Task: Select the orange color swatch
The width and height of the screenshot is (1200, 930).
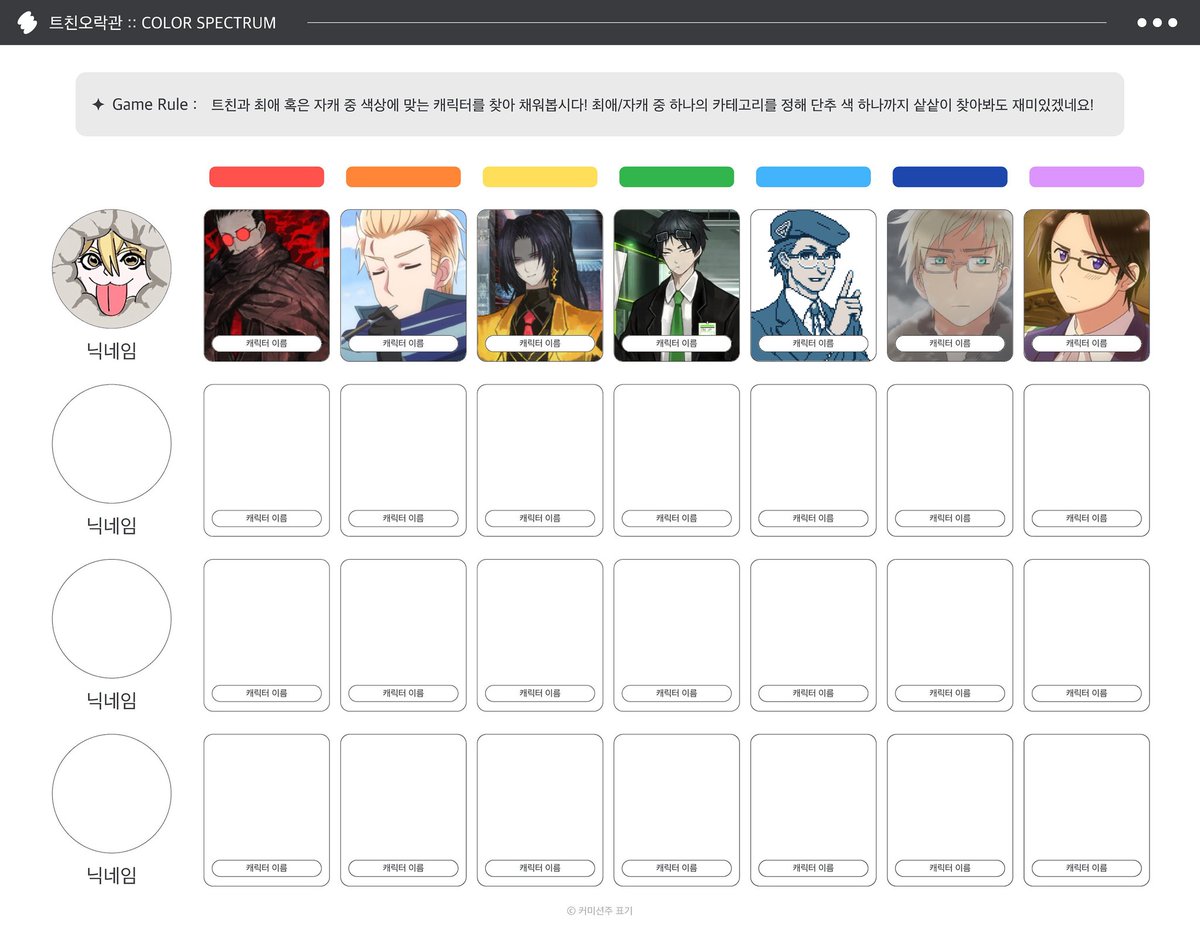Action: 403,177
